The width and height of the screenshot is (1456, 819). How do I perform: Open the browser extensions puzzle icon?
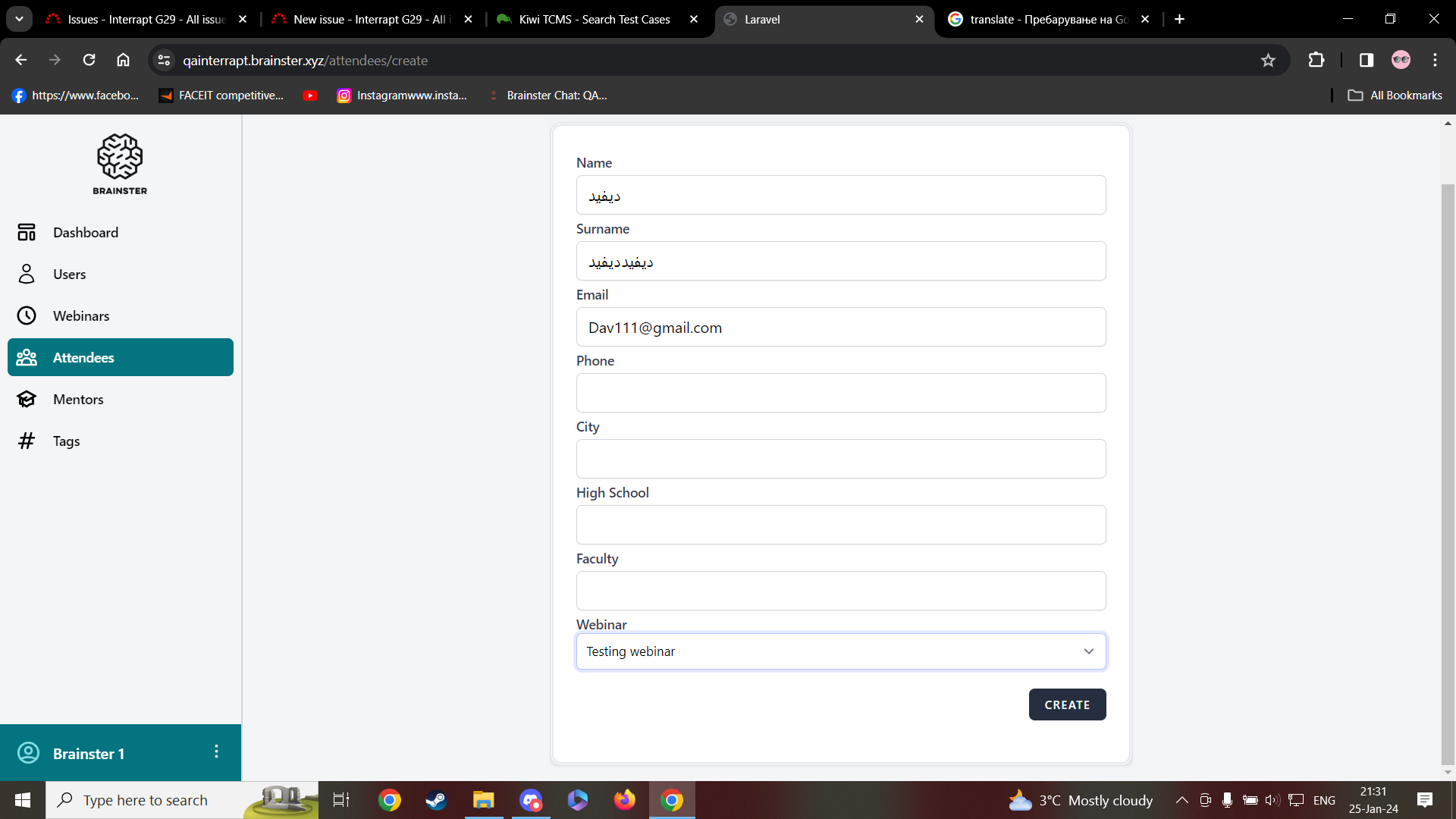[x=1316, y=61]
